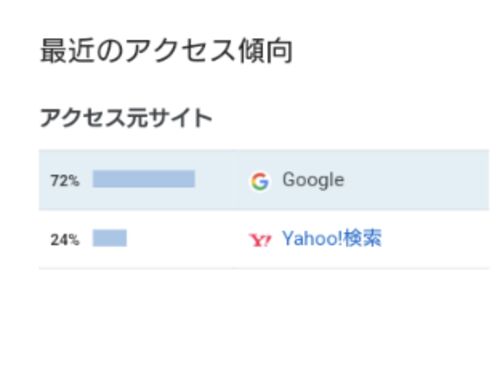Screen dimensions: 500x367
Task: Click the Google logo icon
Action: (260, 181)
